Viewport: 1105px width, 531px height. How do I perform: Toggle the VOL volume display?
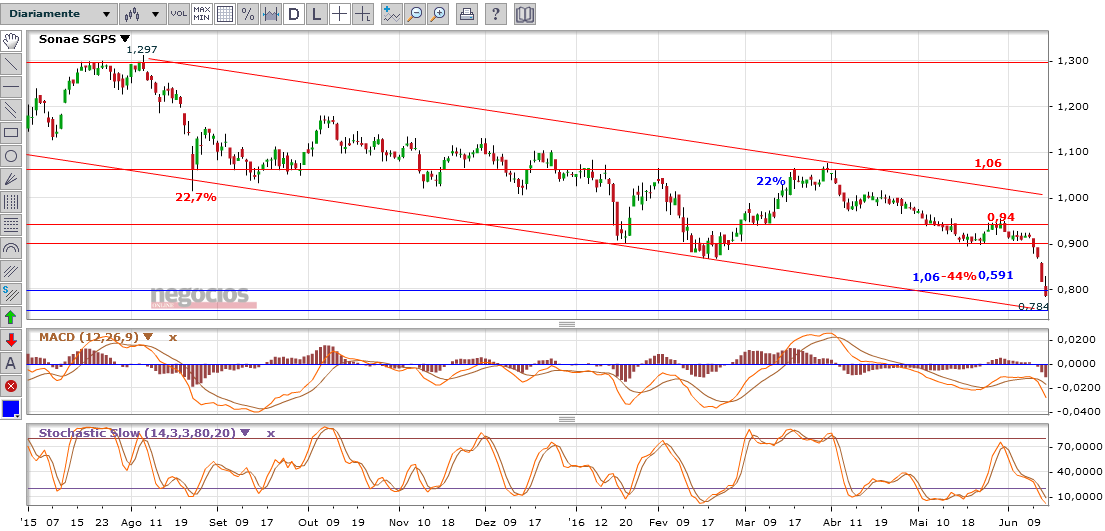179,13
